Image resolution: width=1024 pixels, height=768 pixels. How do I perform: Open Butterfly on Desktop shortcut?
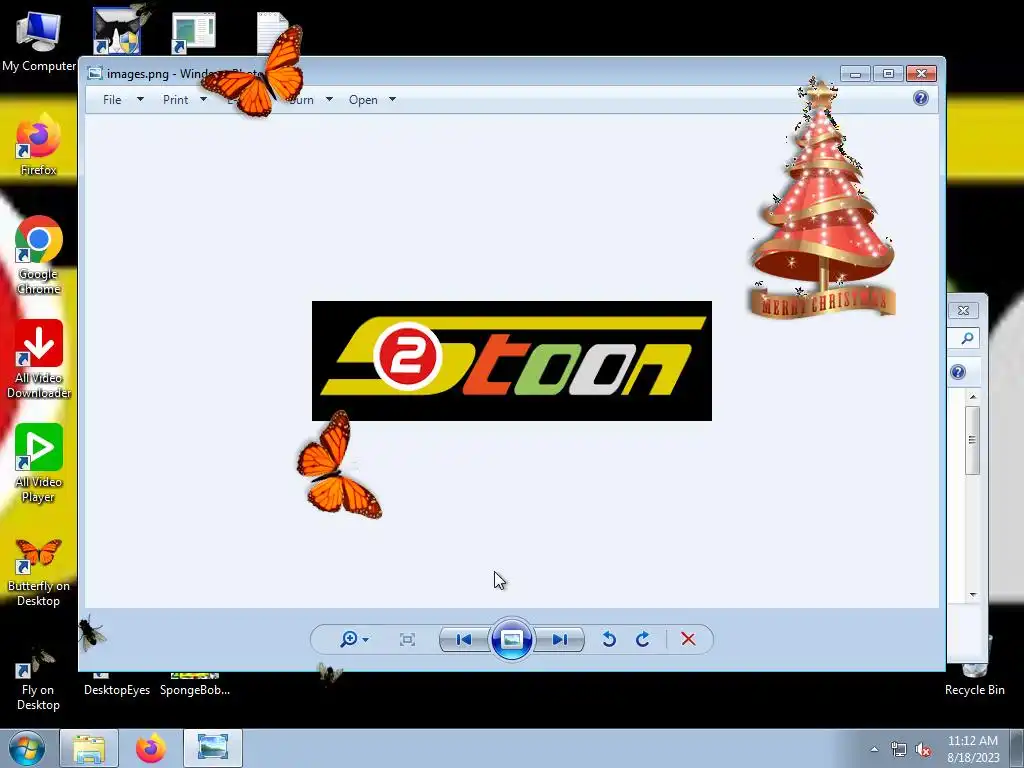39,573
